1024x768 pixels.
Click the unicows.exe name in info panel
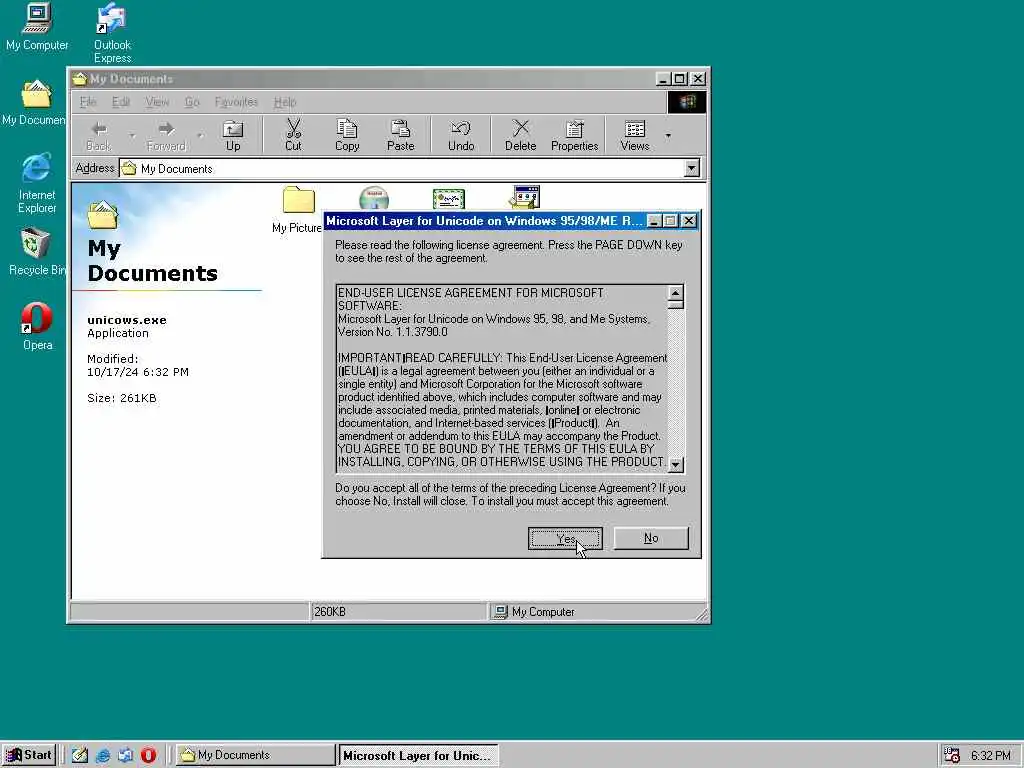pyautogui.click(x=127, y=320)
